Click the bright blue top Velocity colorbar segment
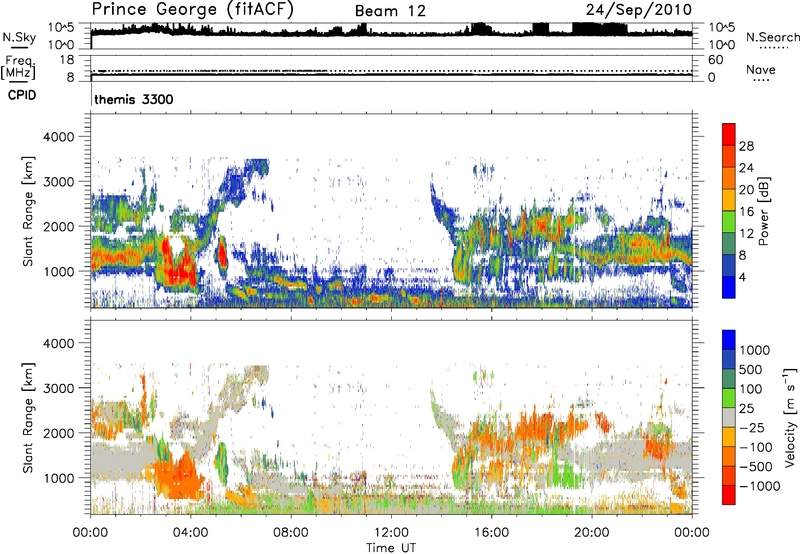 coord(729,340)
